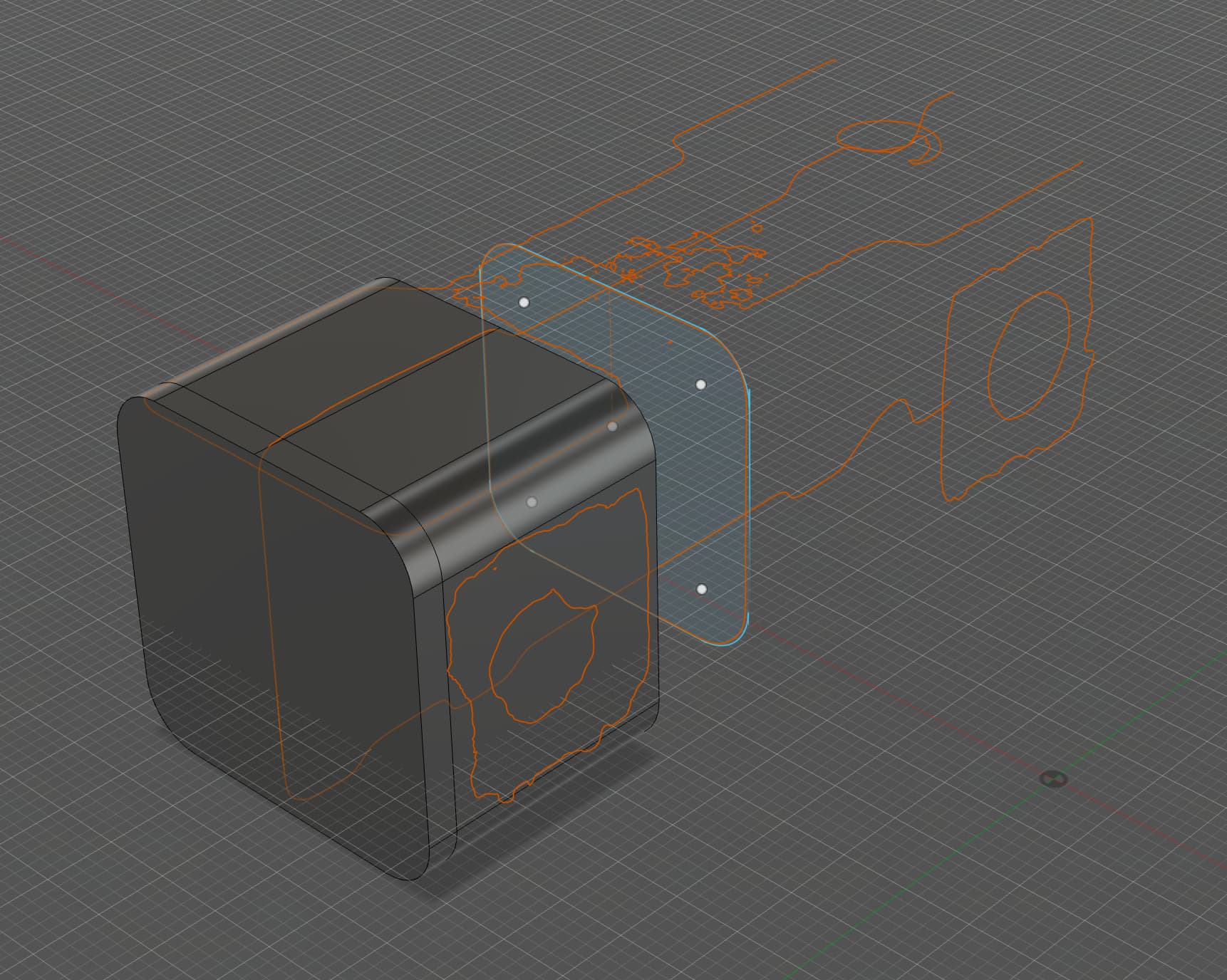Select the origin marker where the axes cross
1227x980 pixels.
[1053, 778]
